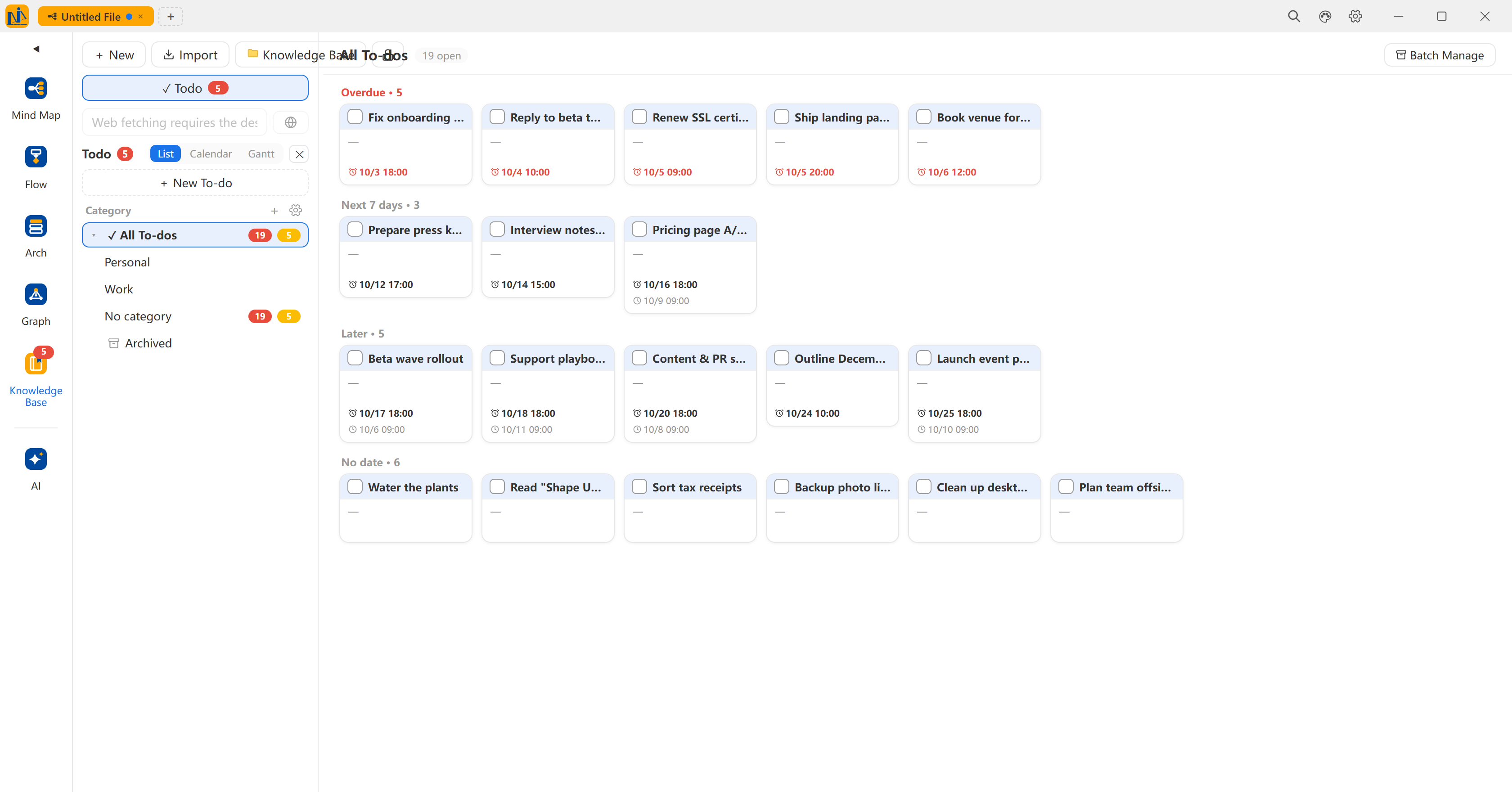
Task: Open the Launch event to-do card
Action: pyautogui.click(x=974, y=393)
